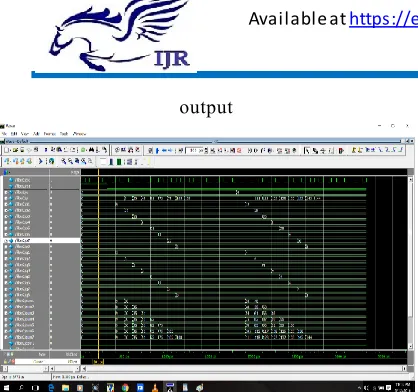
Task: Open the View menu
Action: (x=25, y=134)
